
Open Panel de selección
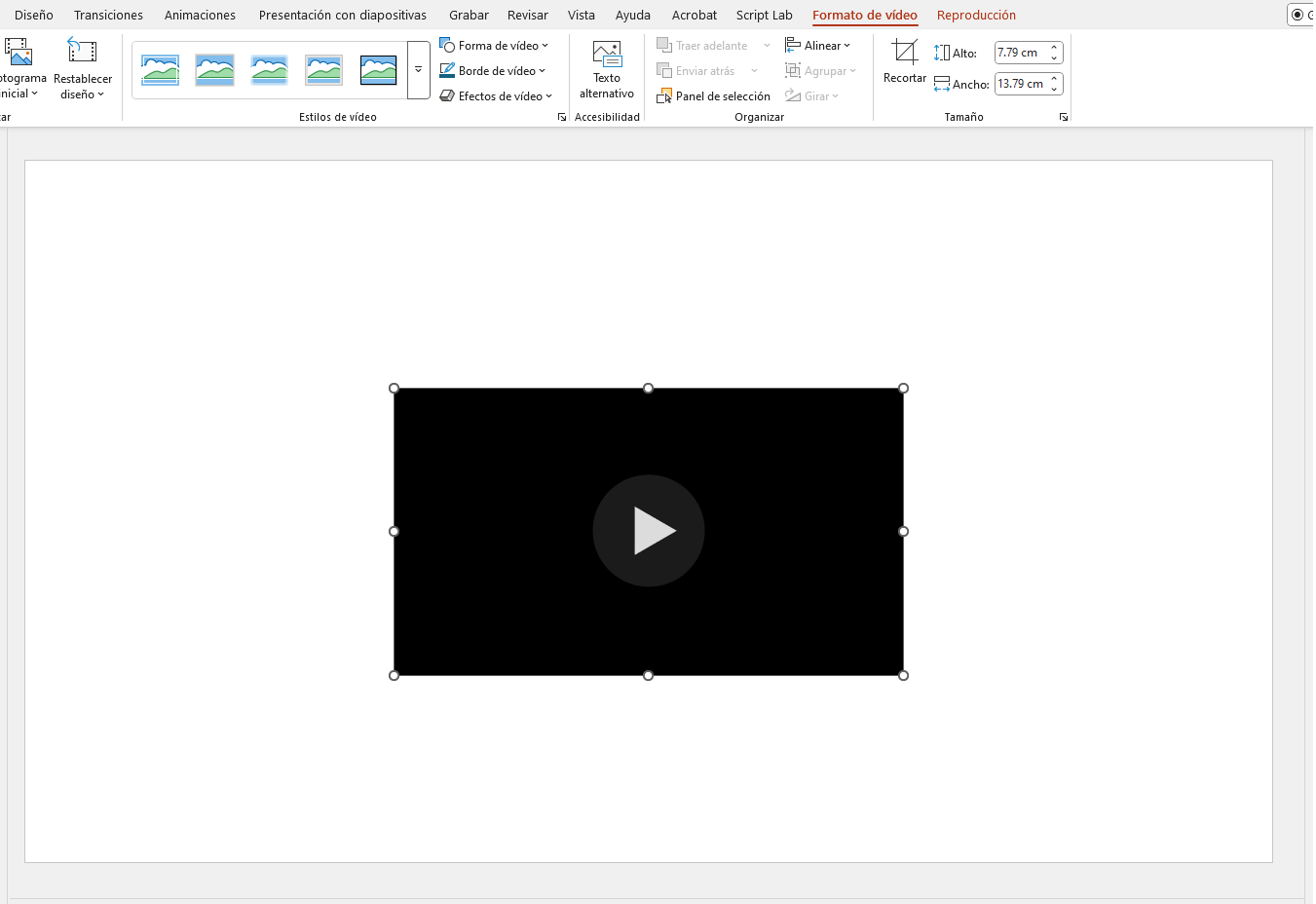tap(714, 96)
